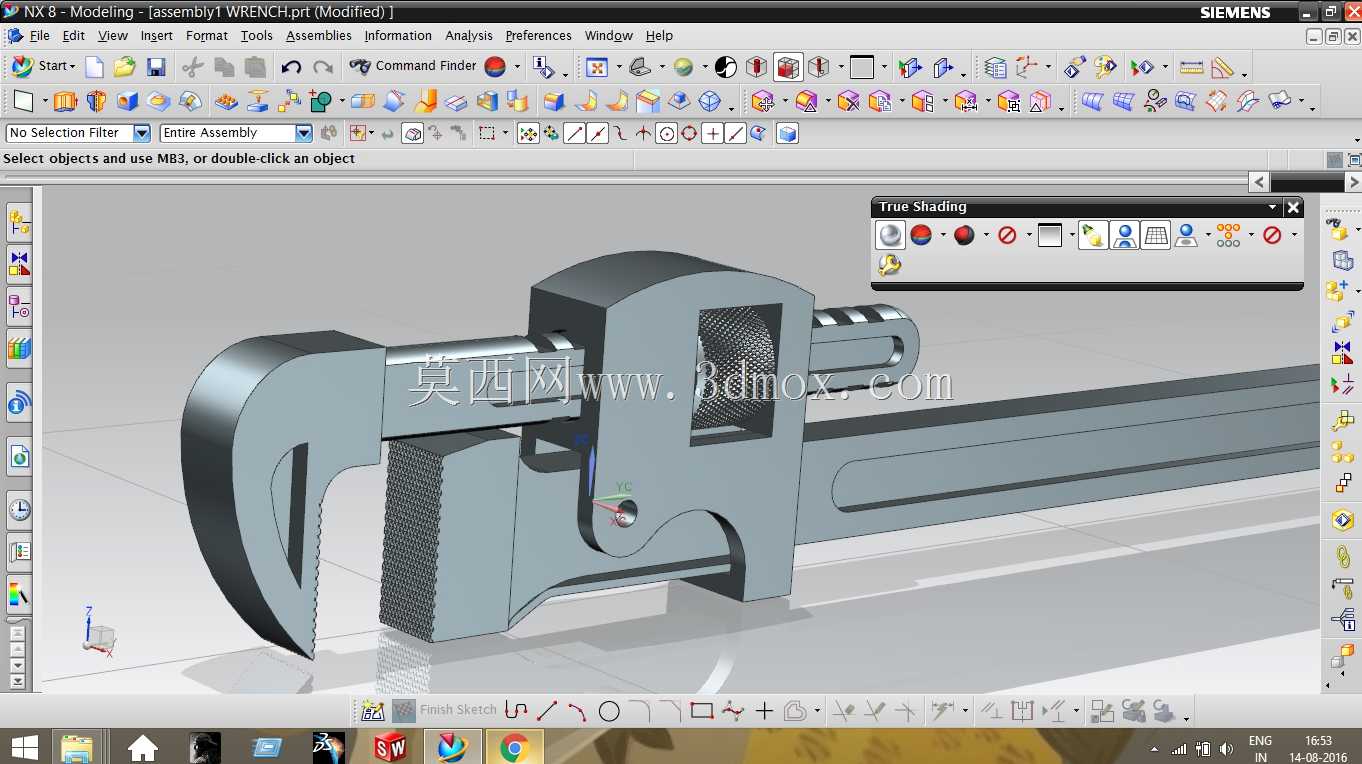Screen dimensions: 1362x764
Task: Click the Open folder icon
Action: [124, 67]
